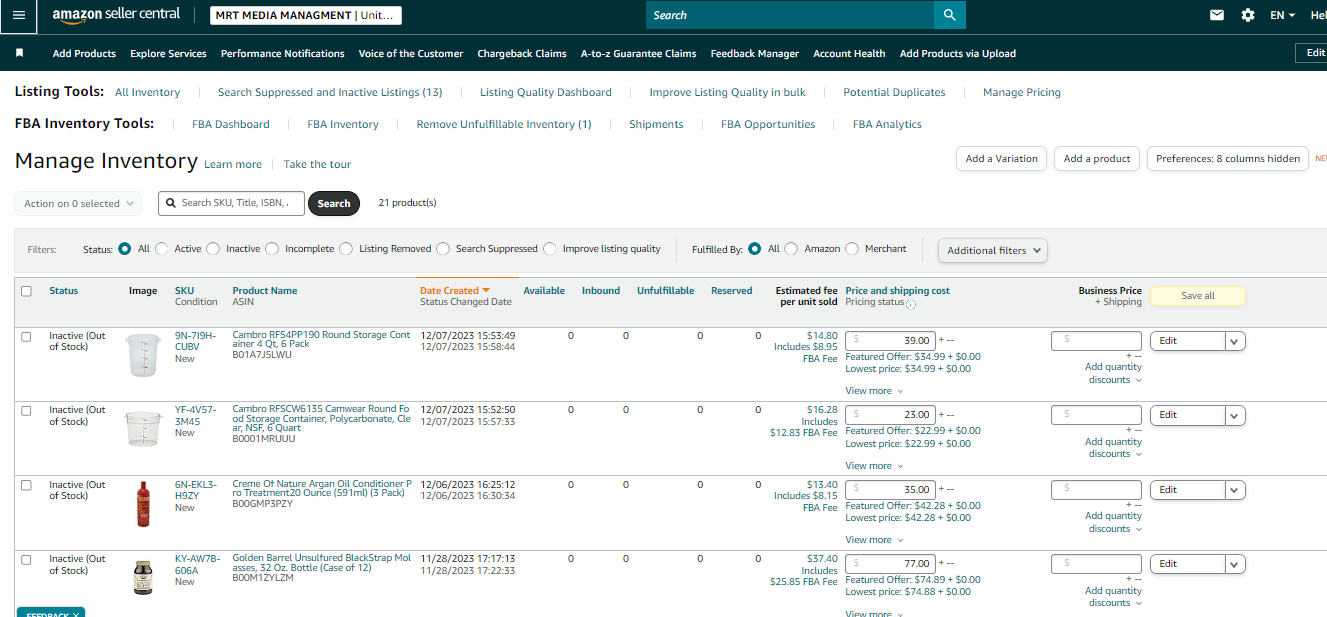Image resolution: width=1327 pixels, height=617 pixels.
Task: Select the Incomplete status filter
Action: click(x=272, y=249)
